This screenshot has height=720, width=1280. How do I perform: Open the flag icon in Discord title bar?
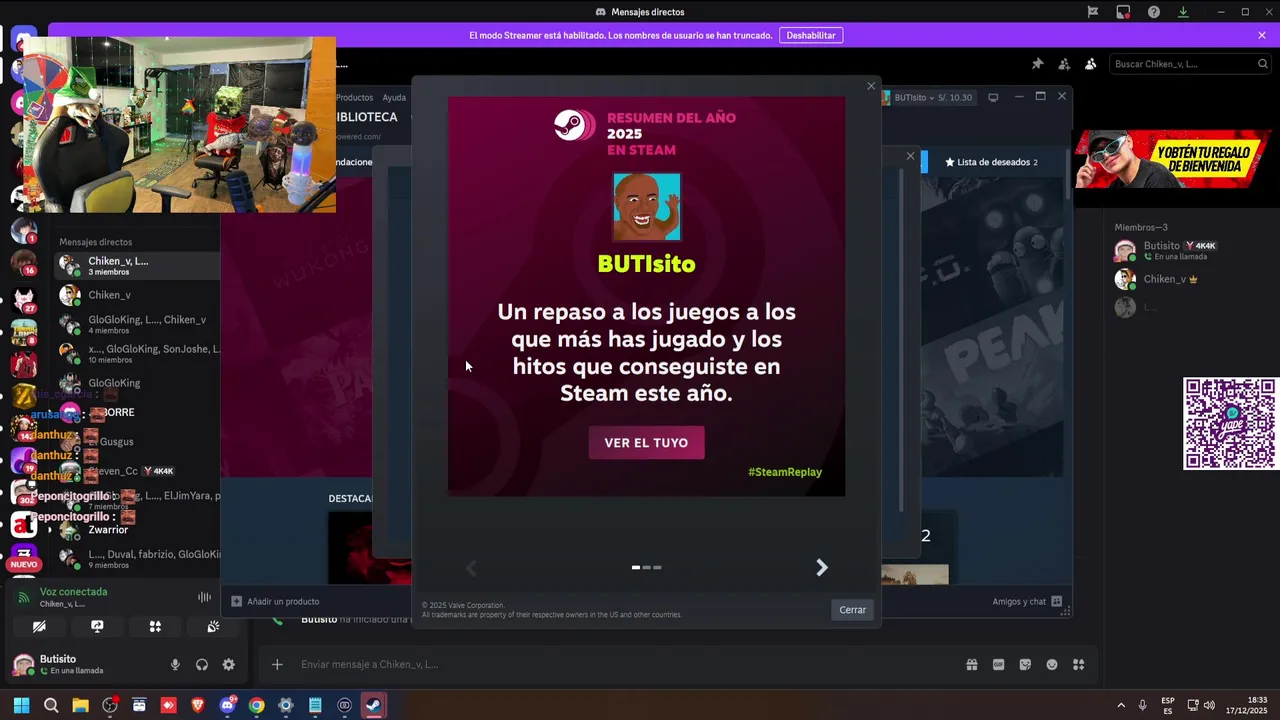[x=1093, y=12]
